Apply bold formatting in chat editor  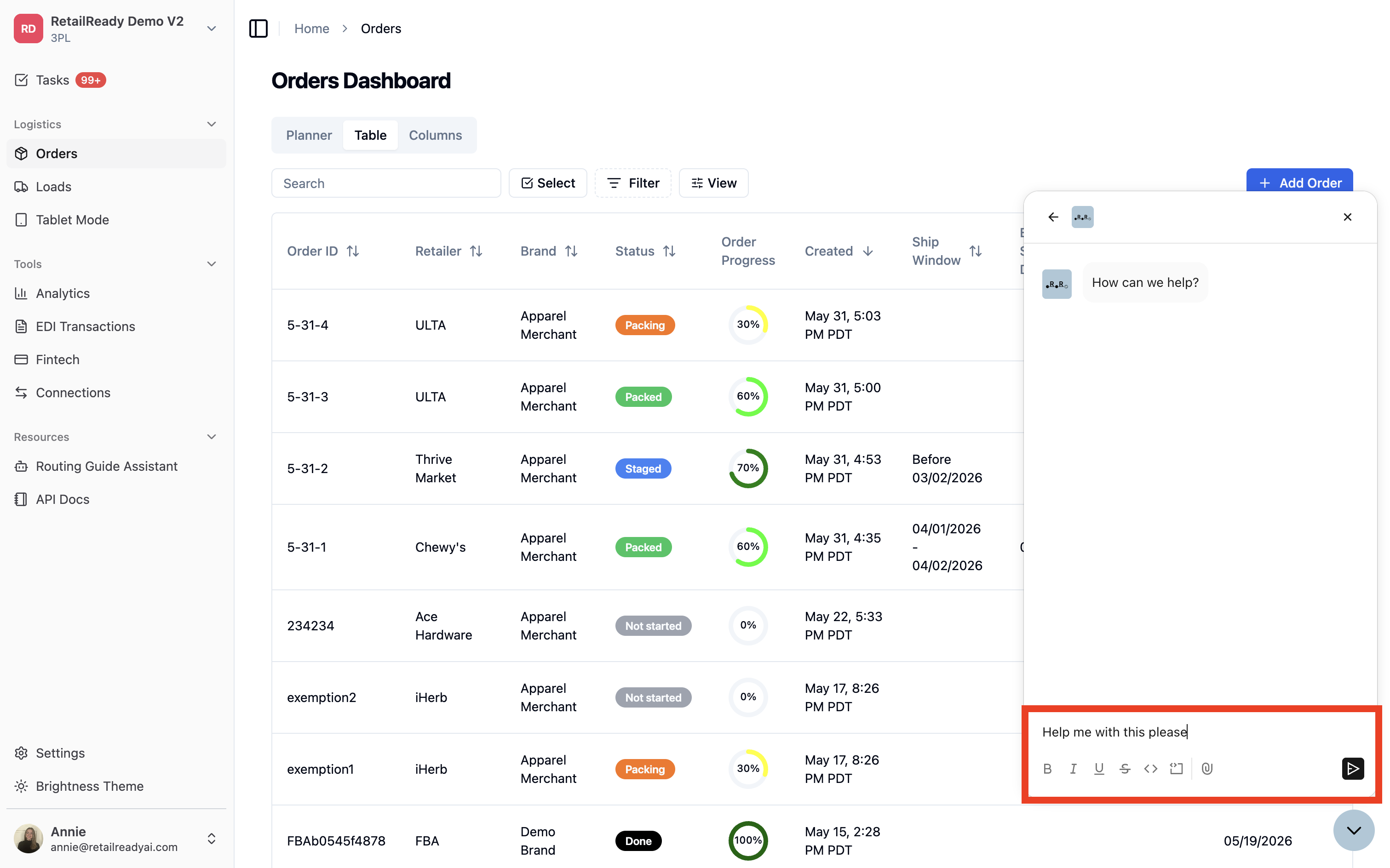pos(1047,768)
